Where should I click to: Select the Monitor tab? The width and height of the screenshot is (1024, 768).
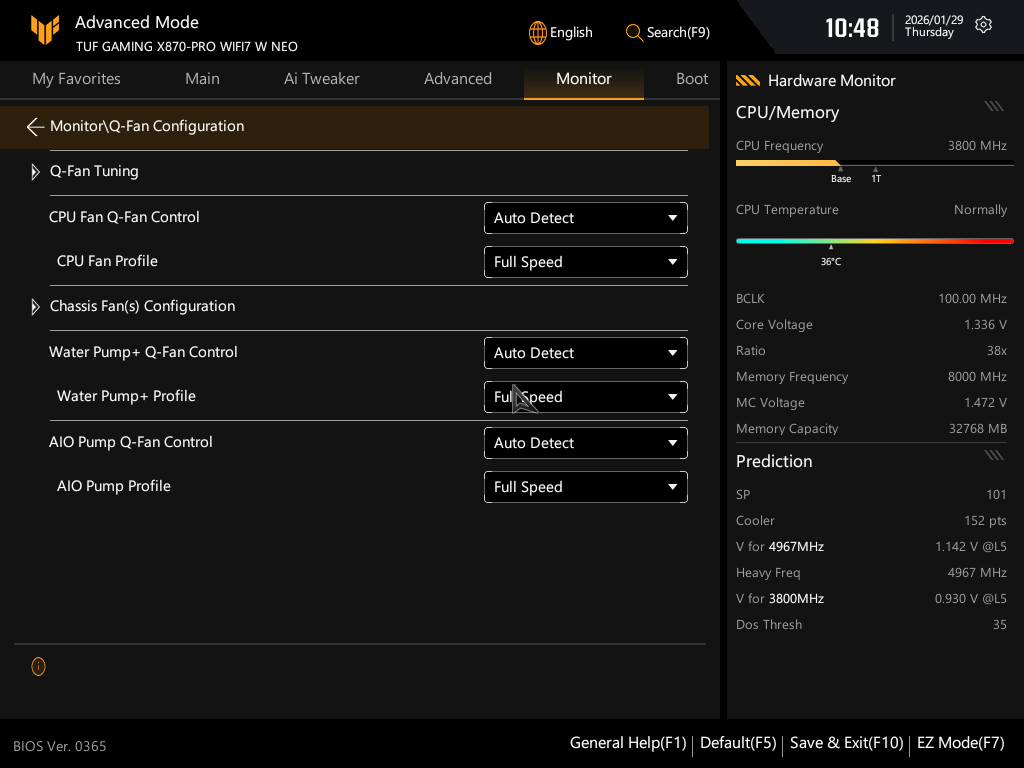pyautogui.click(x=584, y=79)
